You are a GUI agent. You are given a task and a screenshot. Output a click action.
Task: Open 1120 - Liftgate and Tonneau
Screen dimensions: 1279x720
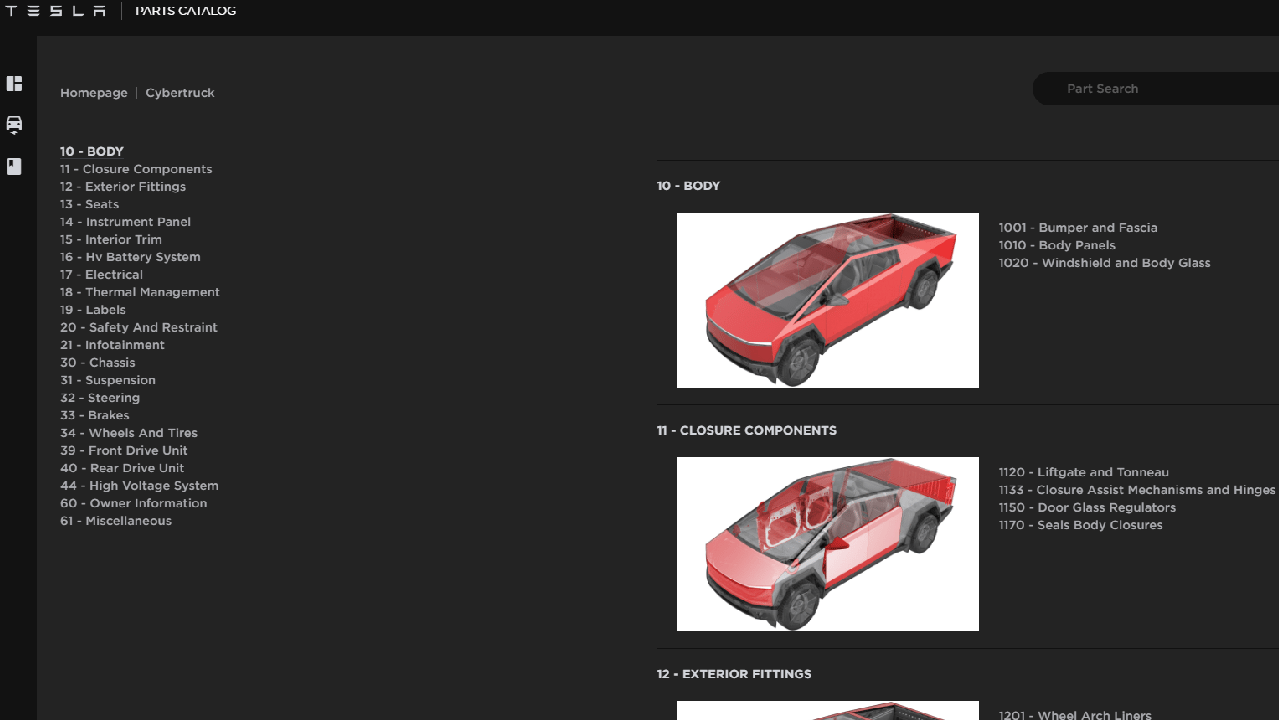click(x=1083, y=472)
